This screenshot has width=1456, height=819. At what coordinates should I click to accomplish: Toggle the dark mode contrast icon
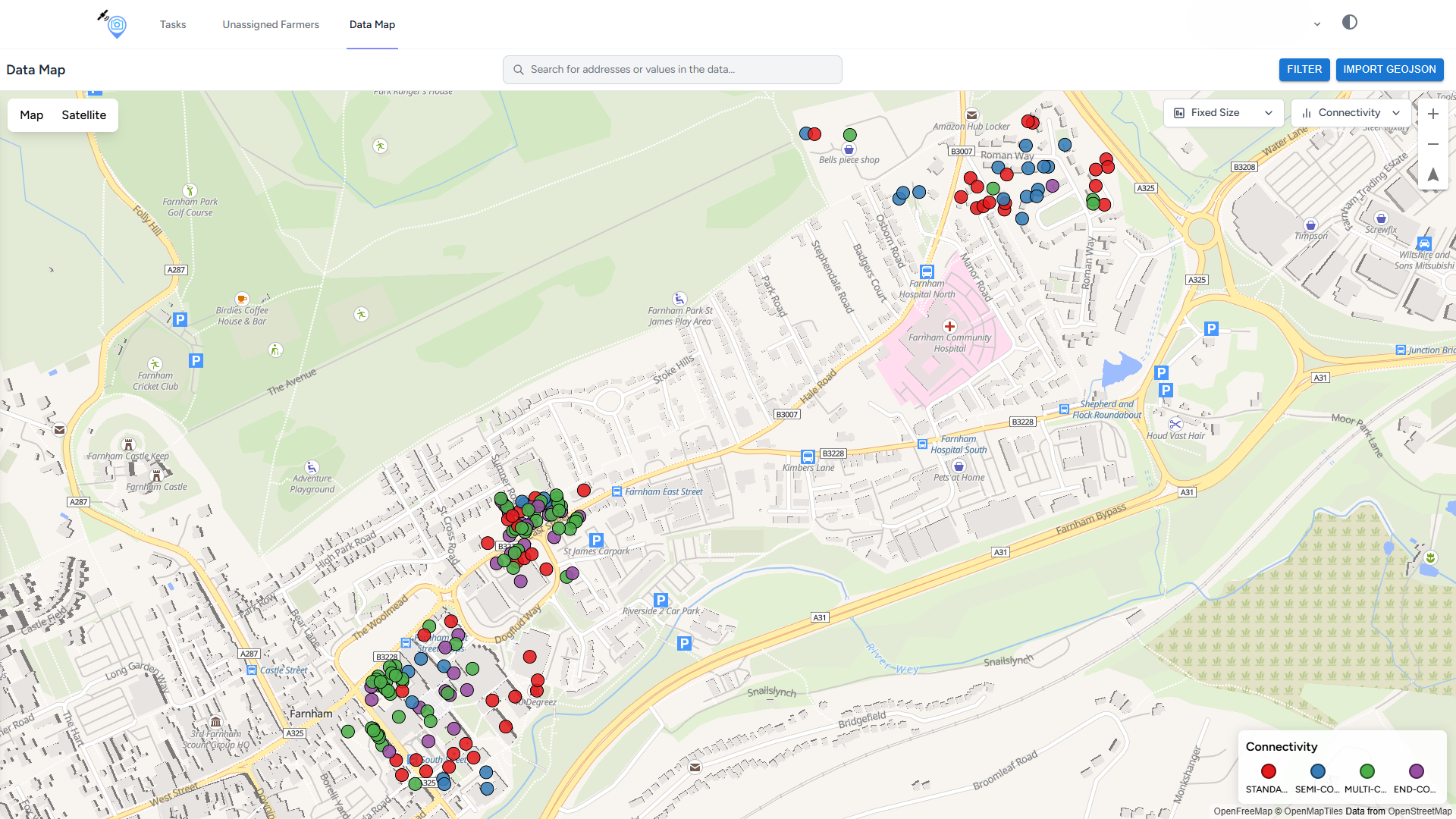[1349, 23]
